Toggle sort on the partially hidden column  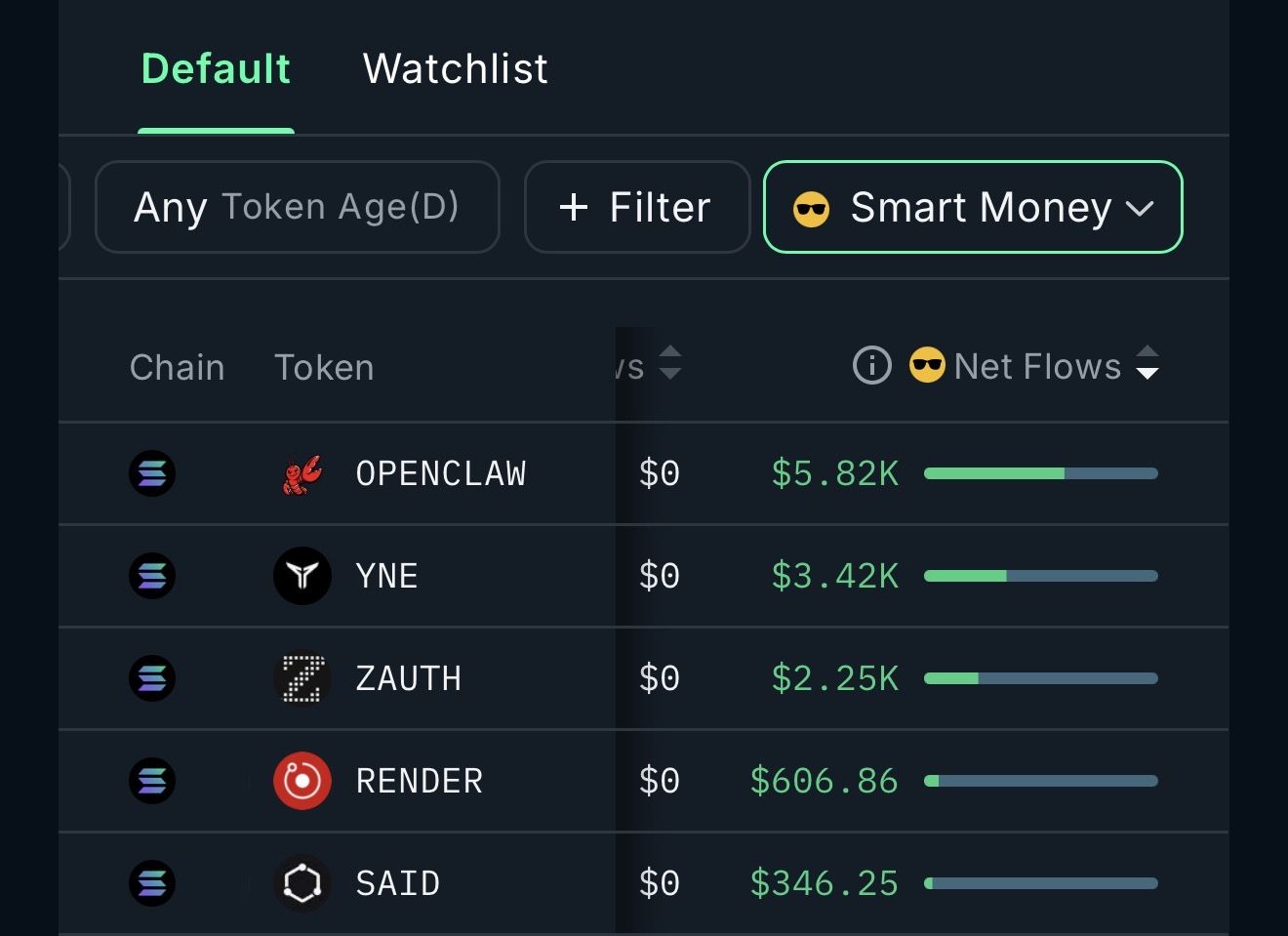pyautogui.click(x=669, y=363)
